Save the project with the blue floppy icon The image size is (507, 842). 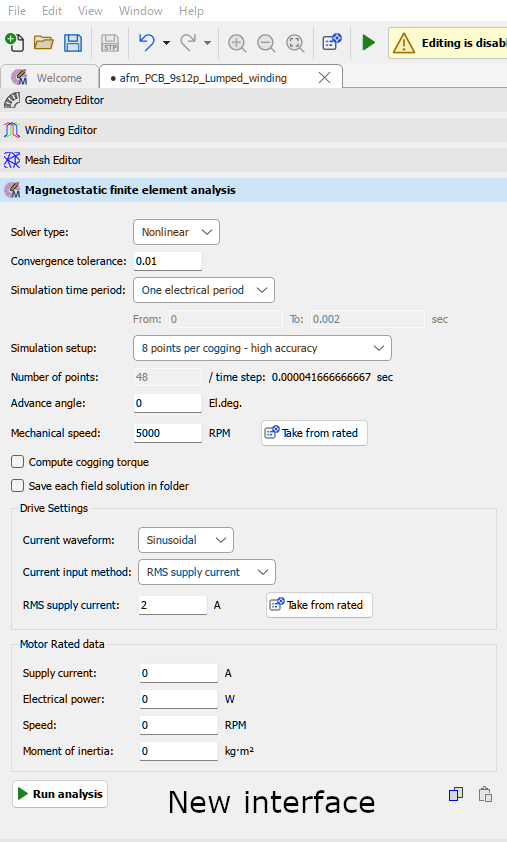coord(73,42)
